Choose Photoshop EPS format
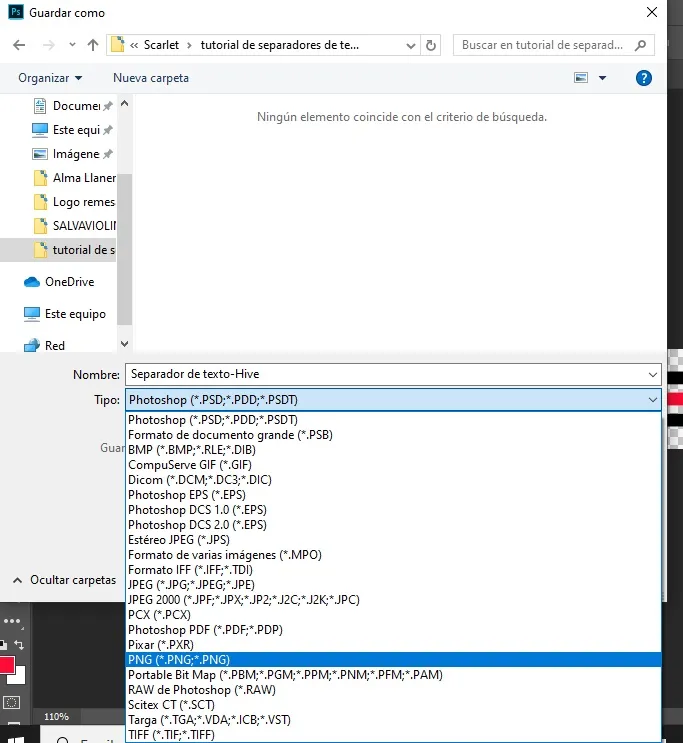 pyautogui.click(x=393, y=495)
